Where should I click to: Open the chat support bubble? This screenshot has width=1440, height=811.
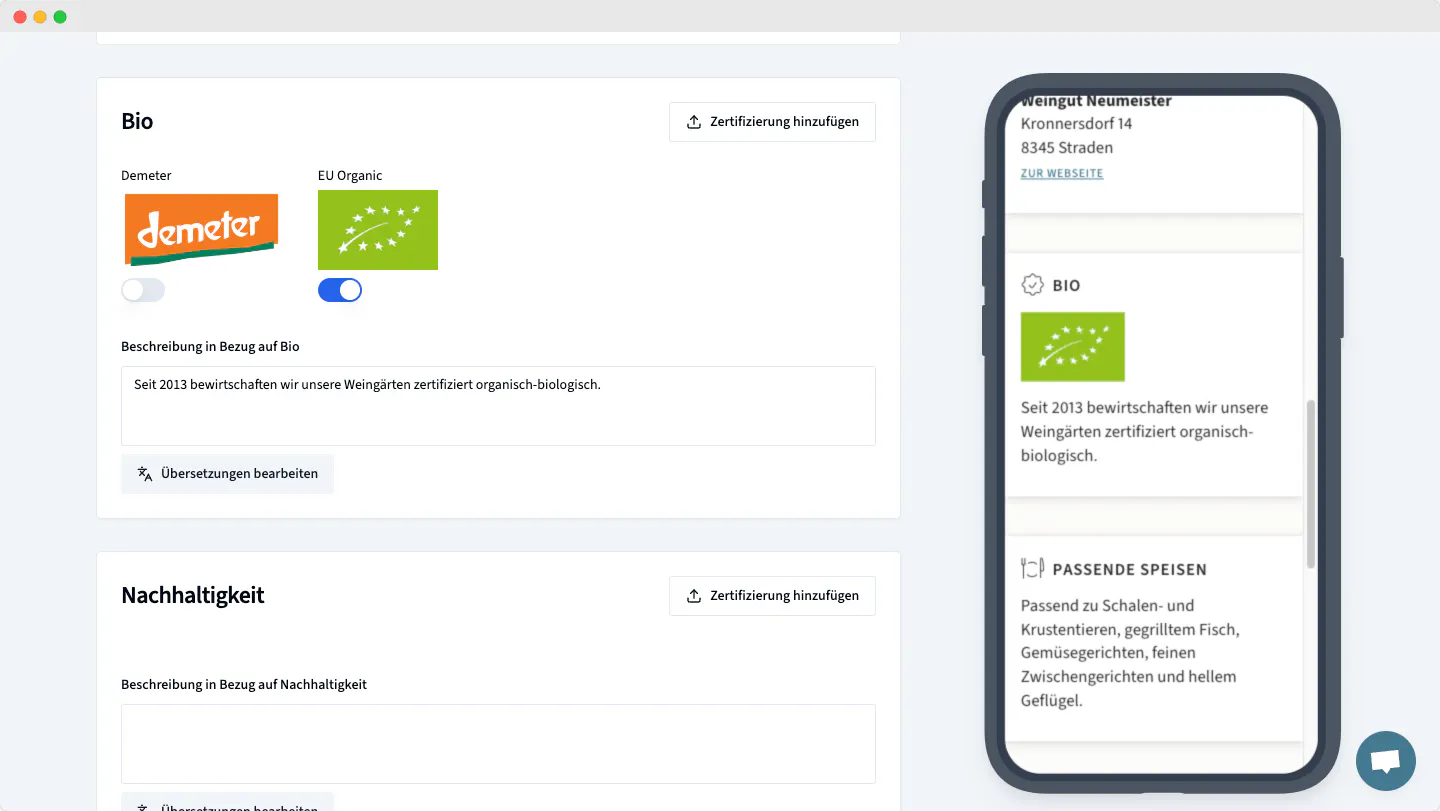1385,761
